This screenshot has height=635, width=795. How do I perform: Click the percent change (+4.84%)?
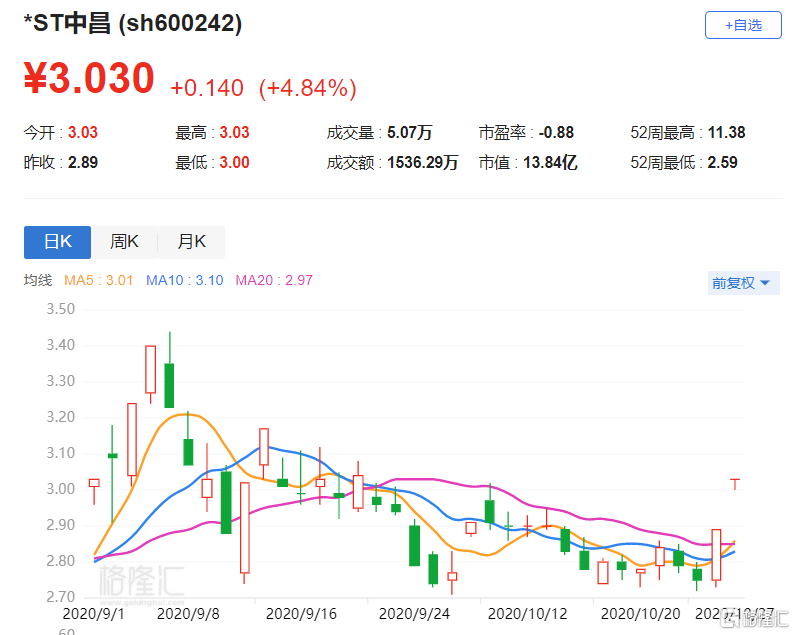(308, 88)
